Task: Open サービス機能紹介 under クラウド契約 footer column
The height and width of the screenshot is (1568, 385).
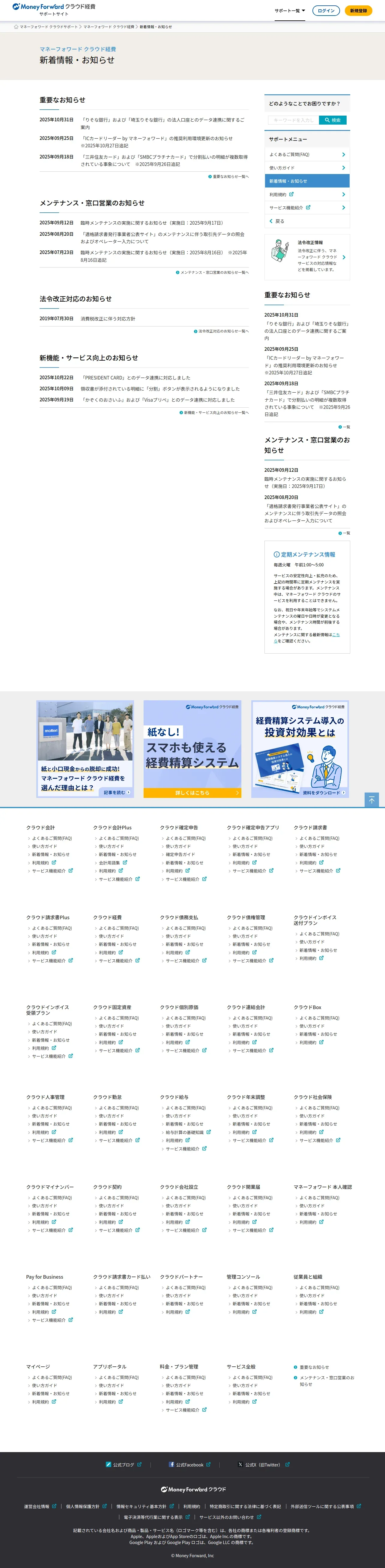Action: tap(116, 1230)
